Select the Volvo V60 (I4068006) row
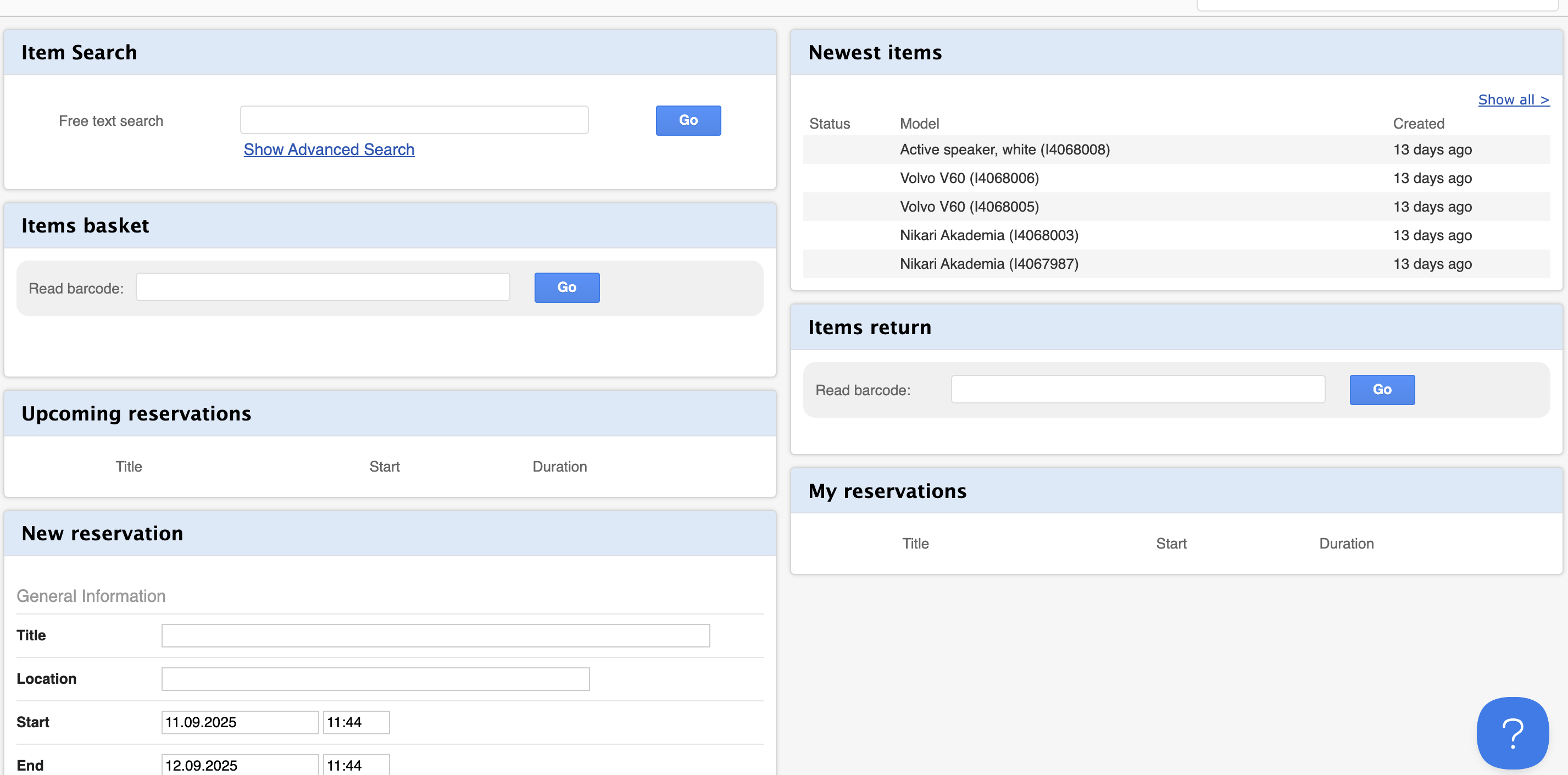The image size is (1568, 775). [x=1176, y=179]
